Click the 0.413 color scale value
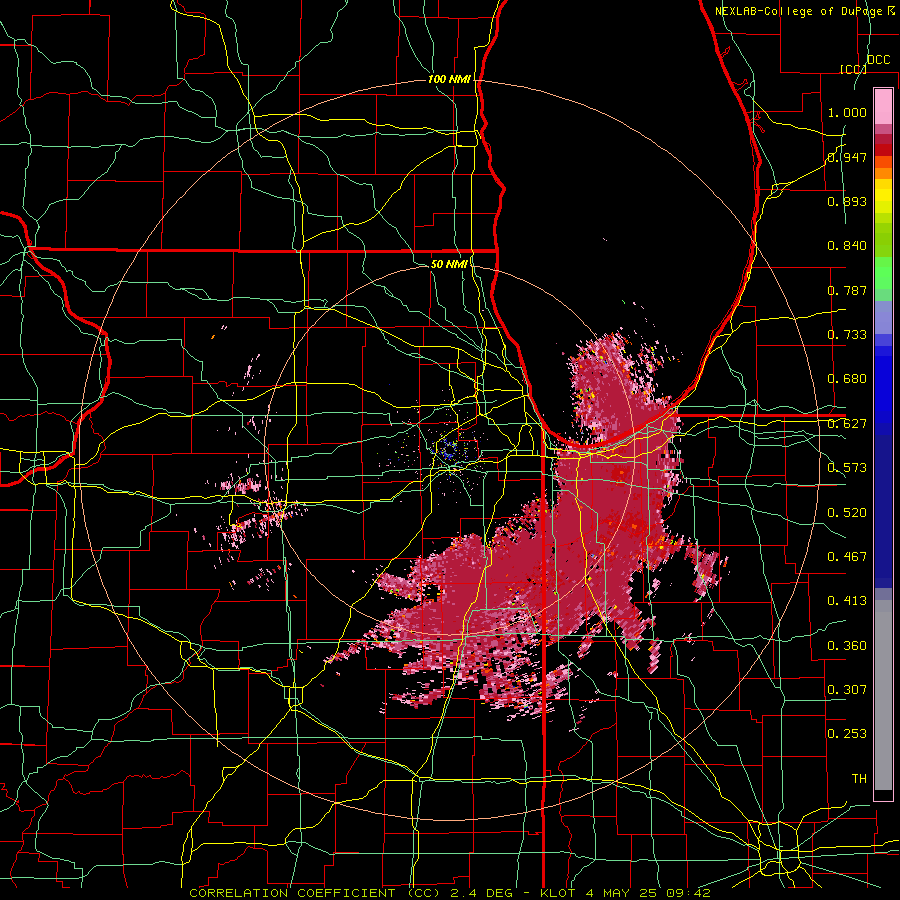The height and width of the screenshot is (900, 900). tap(847, 601)
